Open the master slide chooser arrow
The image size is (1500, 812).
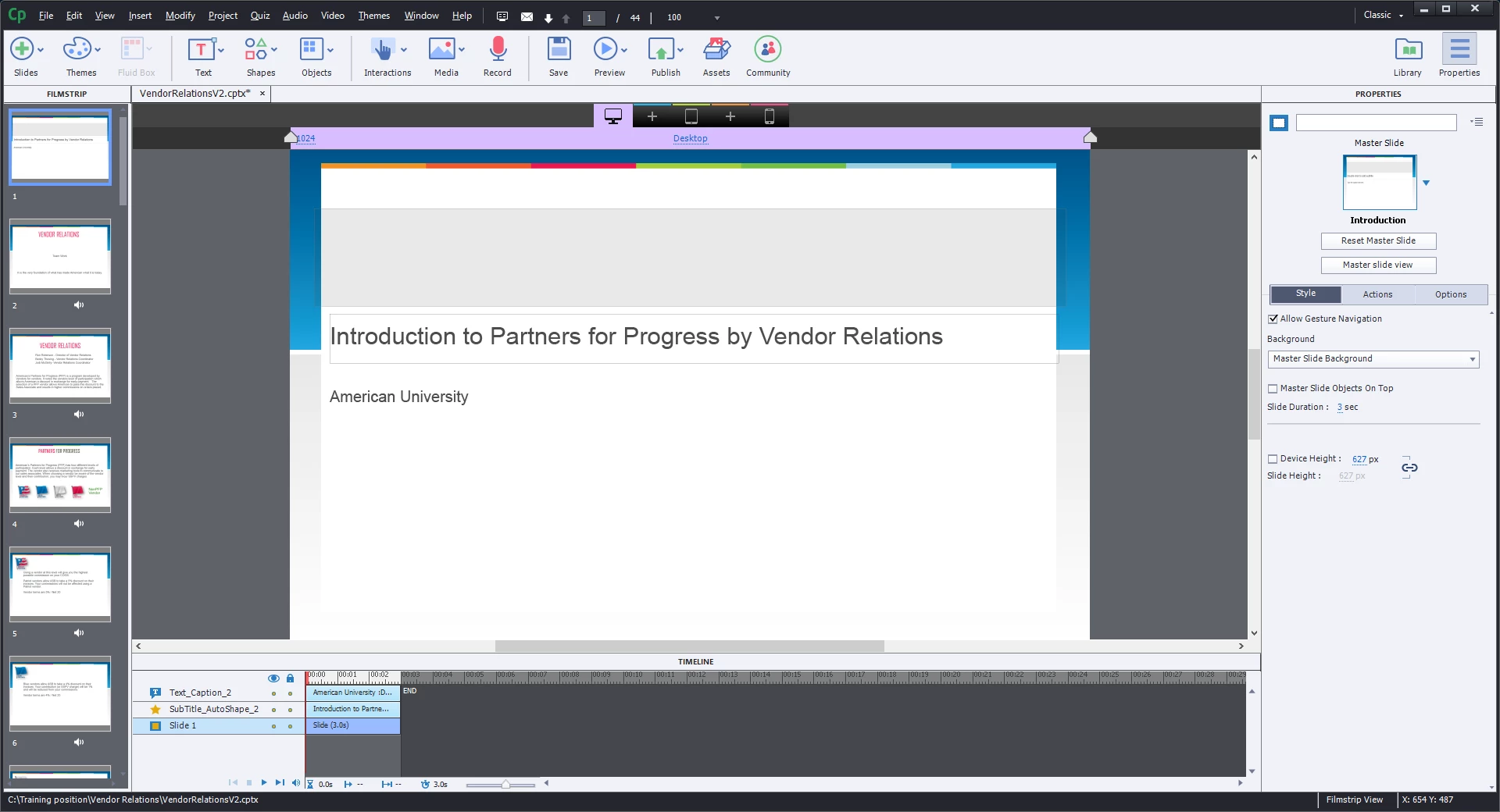click(x=1426, y=183)
